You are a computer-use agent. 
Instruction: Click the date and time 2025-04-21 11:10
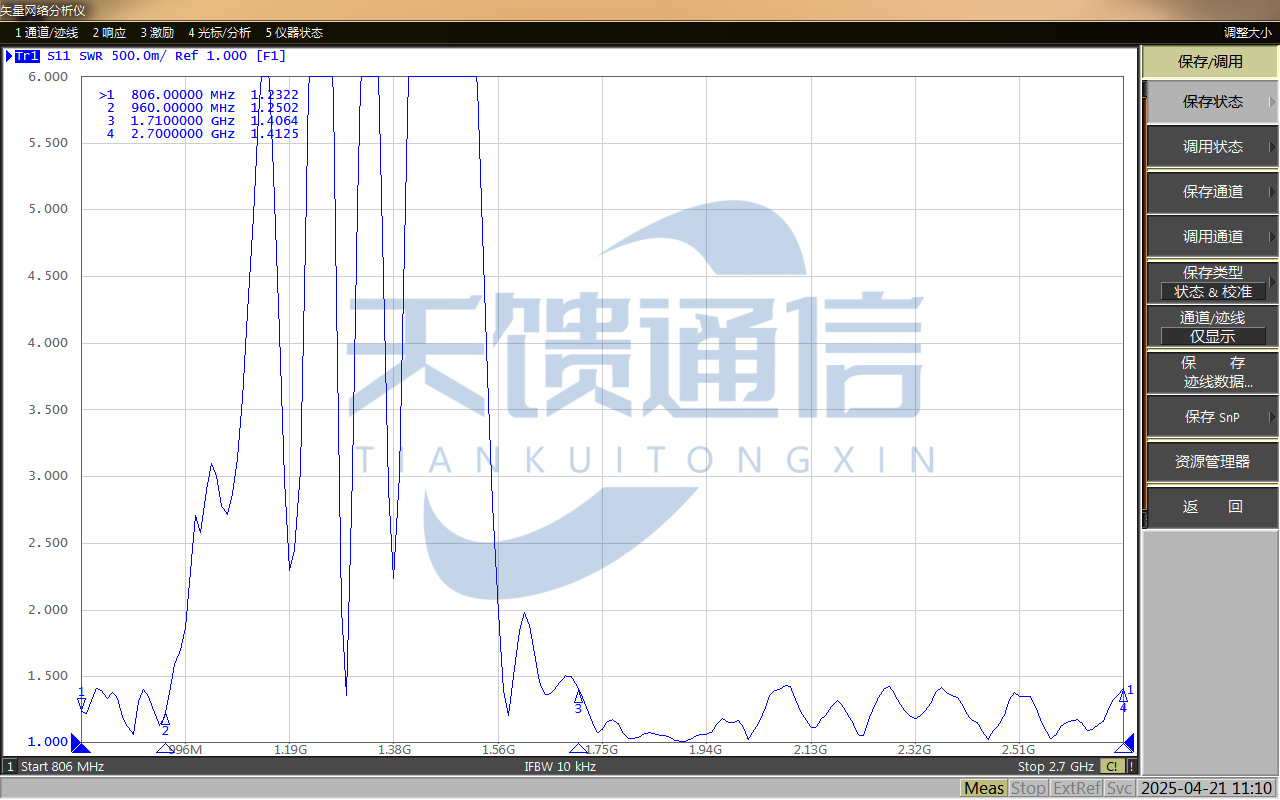click(x=1208, y=788)
